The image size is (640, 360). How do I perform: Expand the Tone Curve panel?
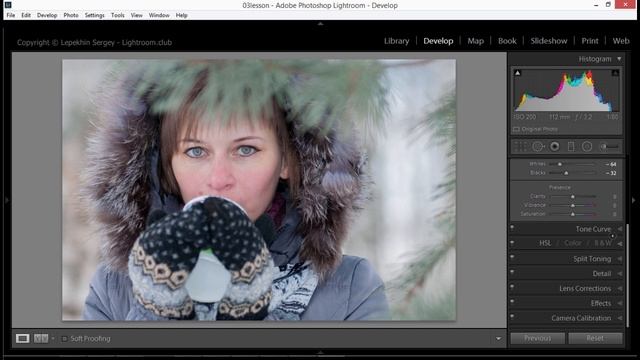pyautogui.click(x=620, y=229)
